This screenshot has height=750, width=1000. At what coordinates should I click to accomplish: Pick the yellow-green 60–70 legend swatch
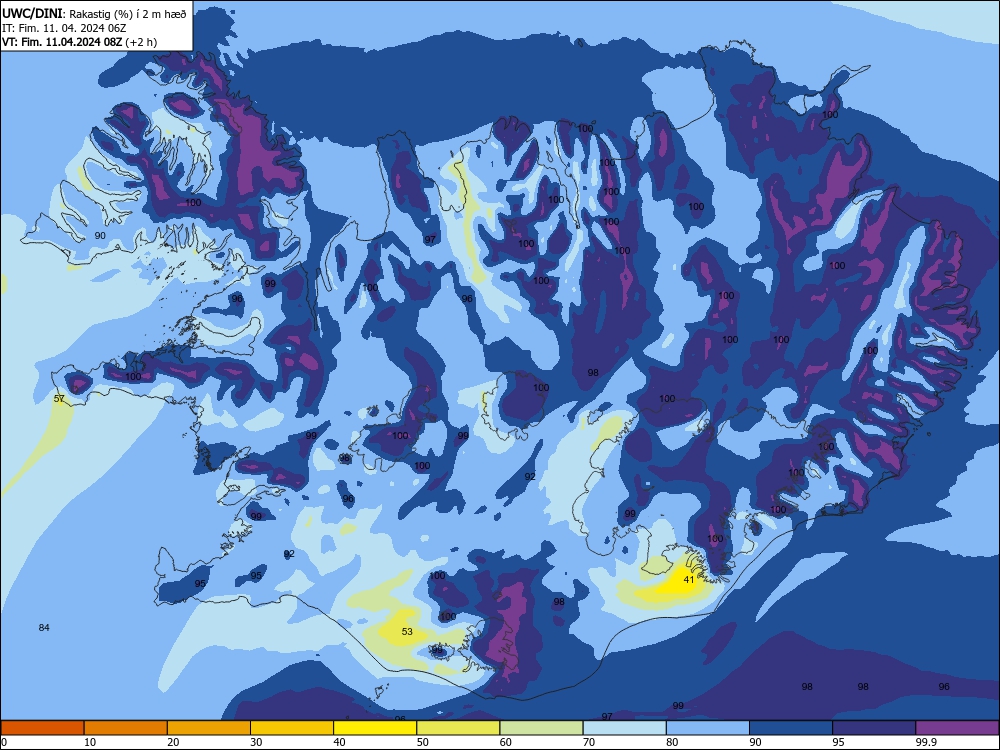coord(541,728)
